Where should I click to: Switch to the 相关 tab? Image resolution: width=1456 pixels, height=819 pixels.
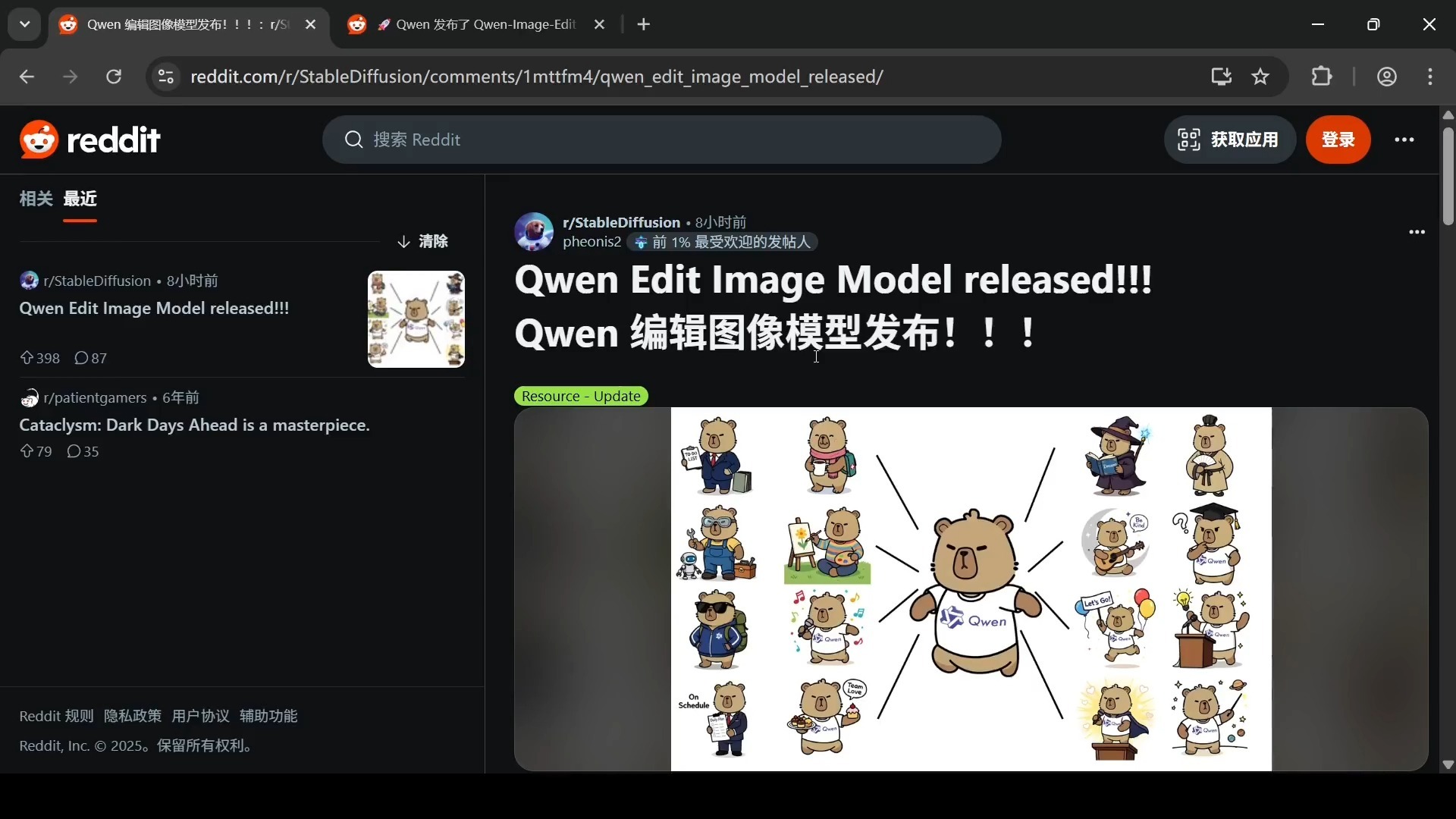pyautogui.click(x=36, y=199)
